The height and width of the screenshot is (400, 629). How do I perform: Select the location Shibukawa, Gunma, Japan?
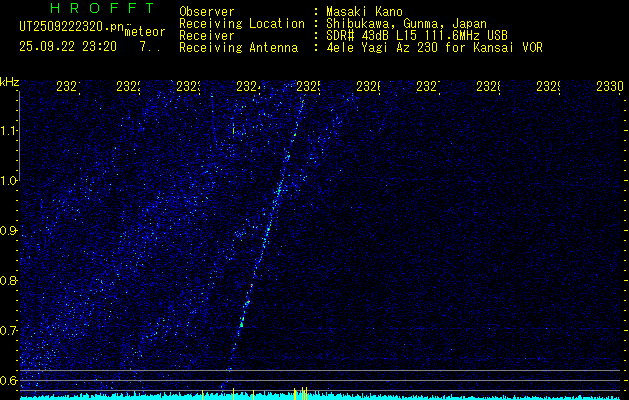pyautogui.click(x=406, y=24)
